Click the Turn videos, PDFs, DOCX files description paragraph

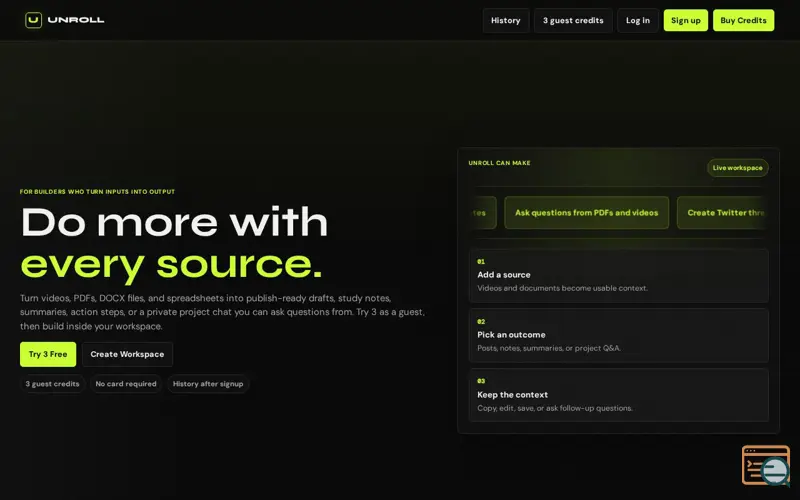coord(222,312)
